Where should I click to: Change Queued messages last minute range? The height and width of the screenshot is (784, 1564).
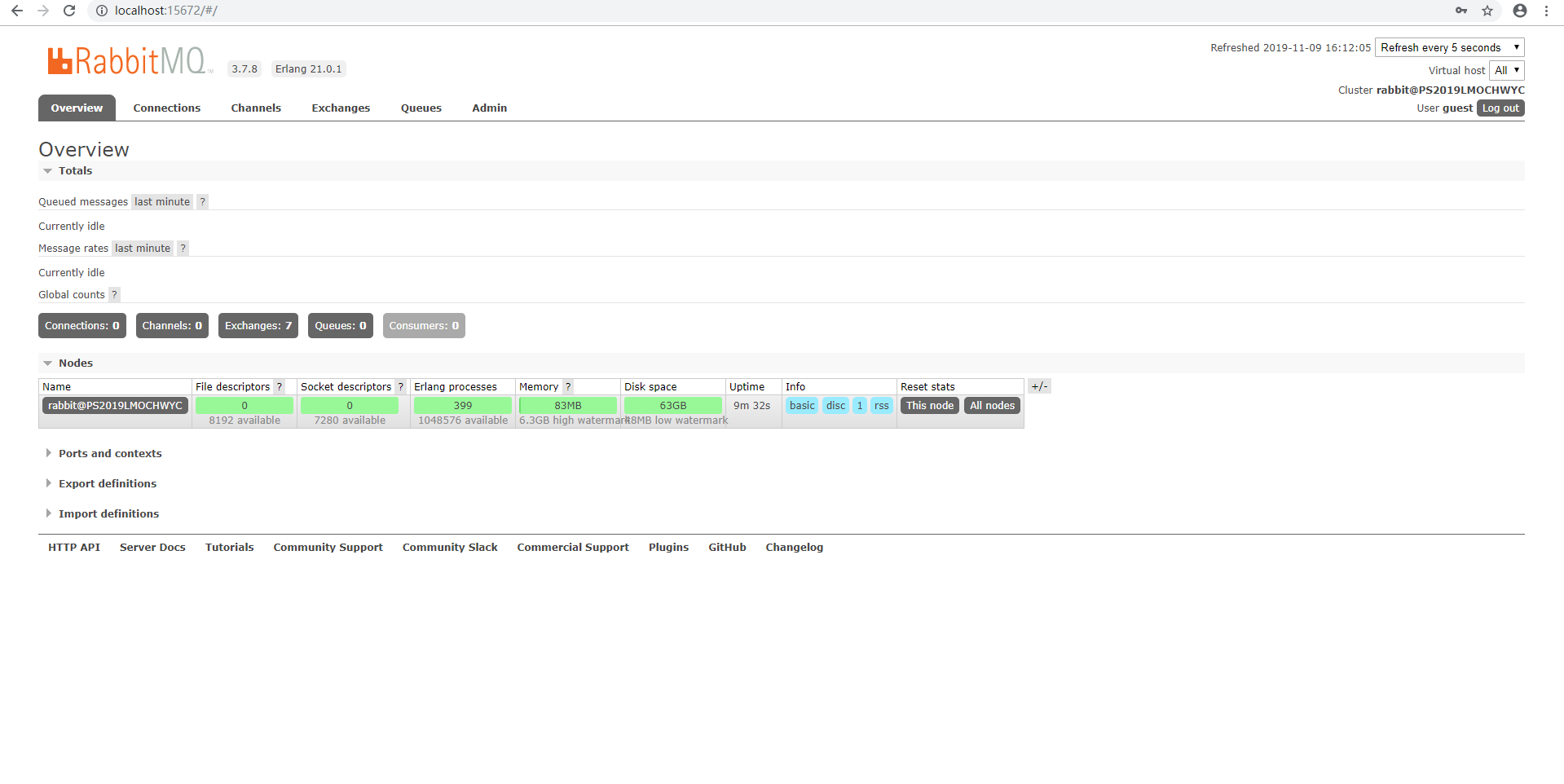[162, 202]
